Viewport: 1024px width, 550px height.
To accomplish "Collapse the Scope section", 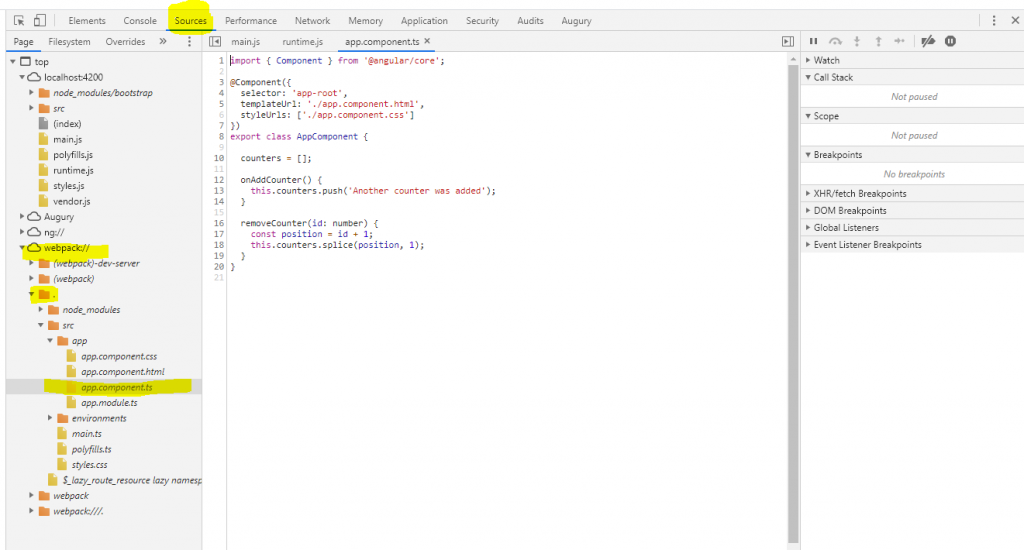I will 808,116.
